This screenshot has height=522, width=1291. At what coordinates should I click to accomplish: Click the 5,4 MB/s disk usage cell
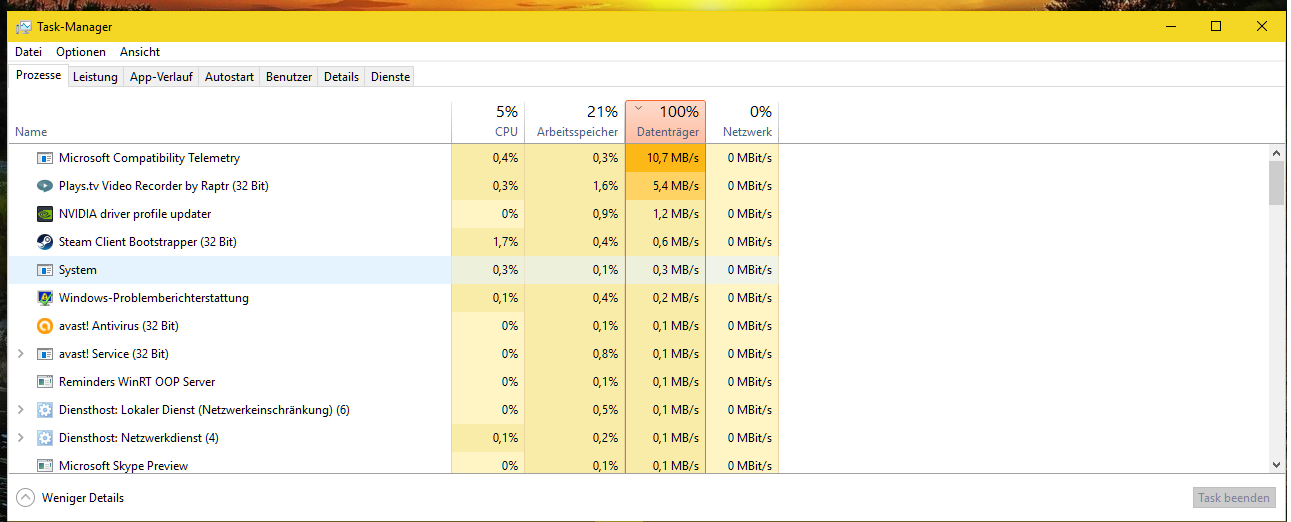click(666, 186)
